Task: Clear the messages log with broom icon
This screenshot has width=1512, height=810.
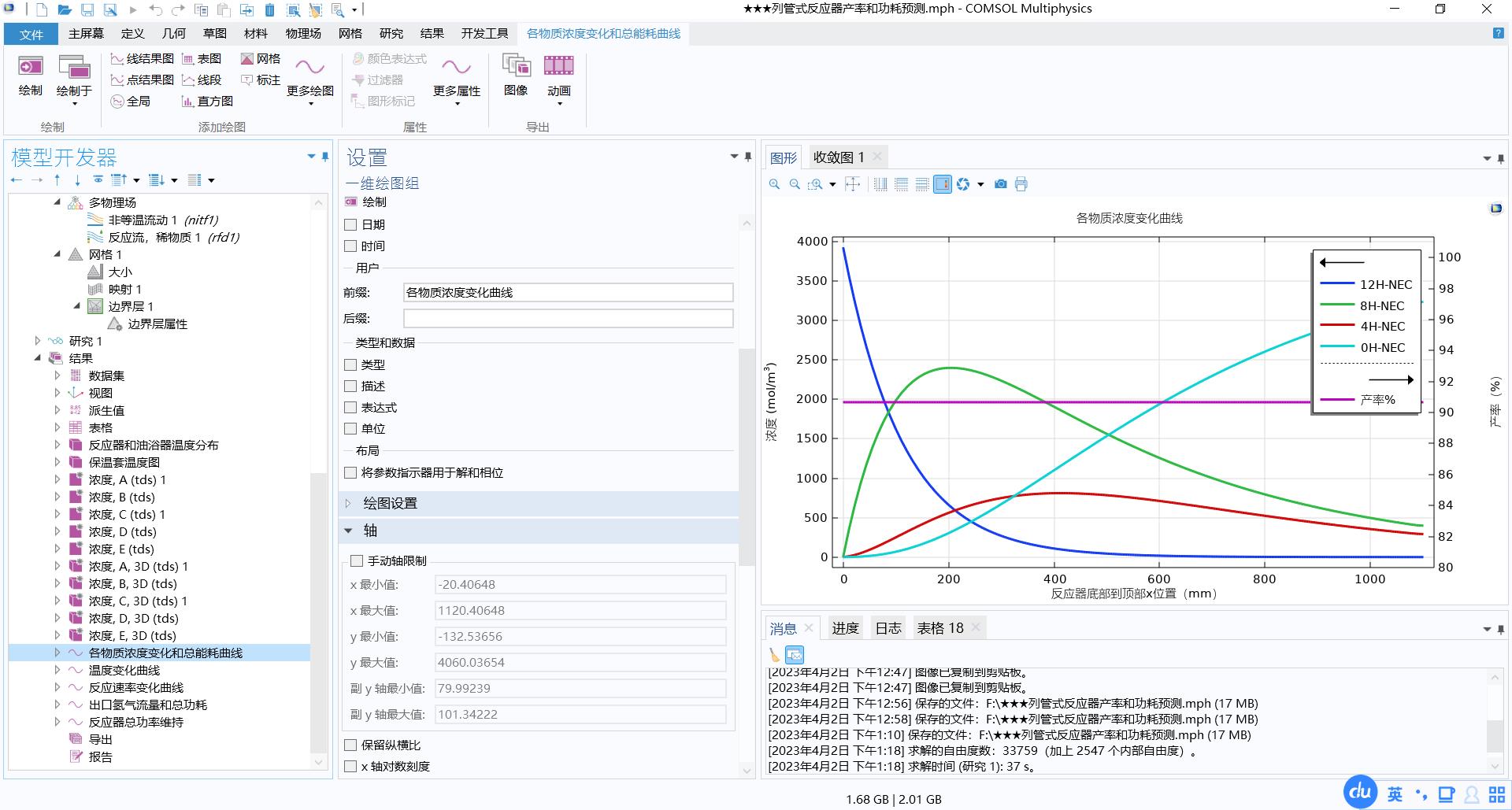Action: point(774,655)
